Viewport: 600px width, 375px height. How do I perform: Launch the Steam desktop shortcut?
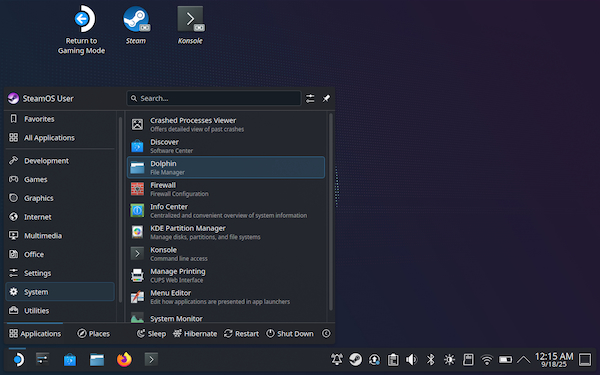click(x=136, y=25)
